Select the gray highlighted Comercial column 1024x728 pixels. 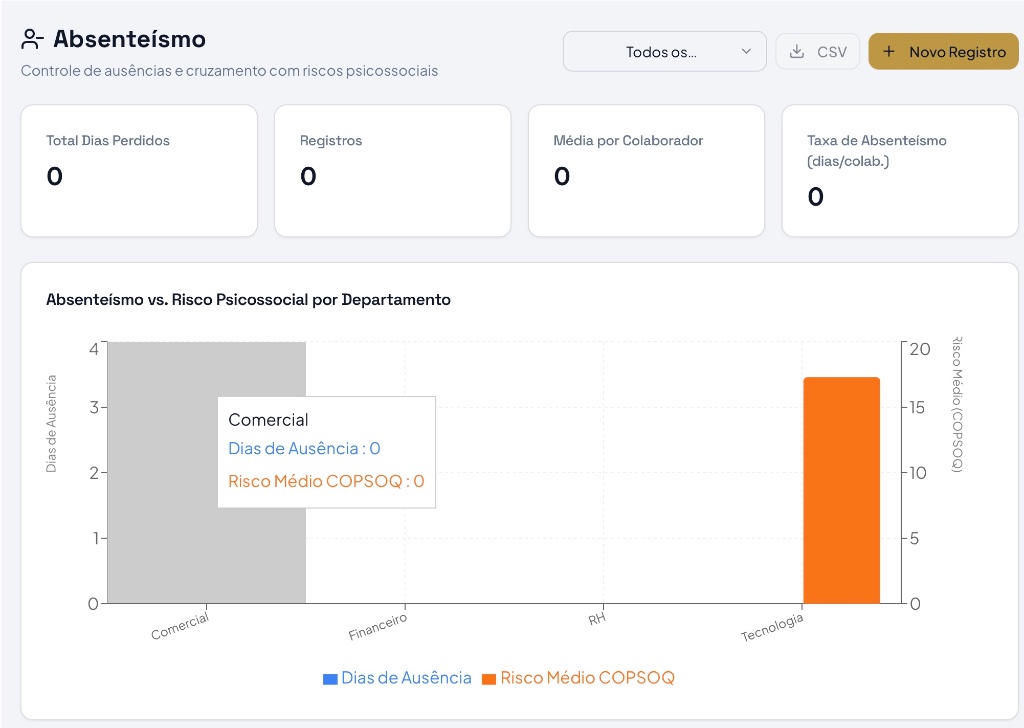(206, 473)
